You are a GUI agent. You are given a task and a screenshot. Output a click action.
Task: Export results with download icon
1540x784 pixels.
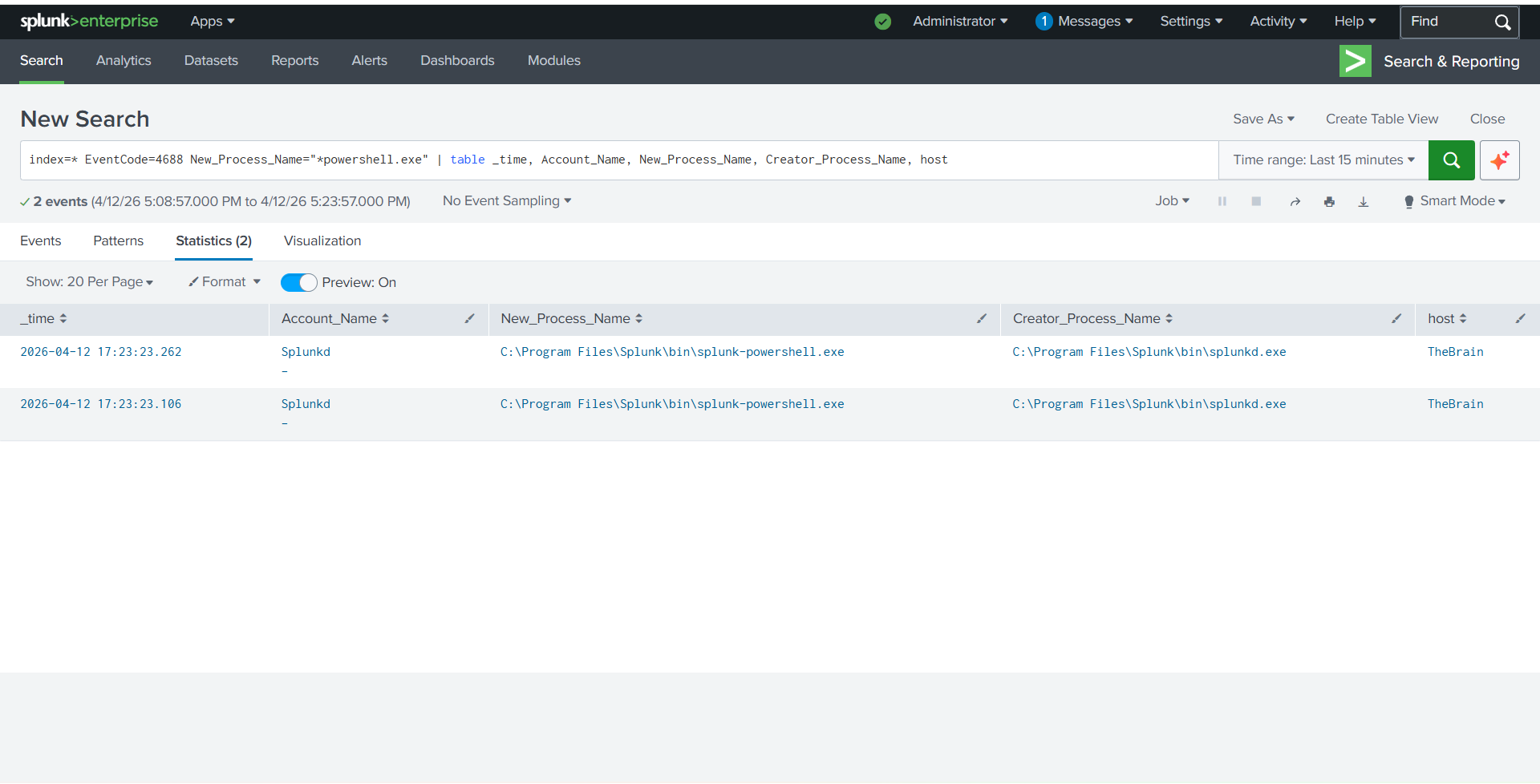(x=1363, y=201)
